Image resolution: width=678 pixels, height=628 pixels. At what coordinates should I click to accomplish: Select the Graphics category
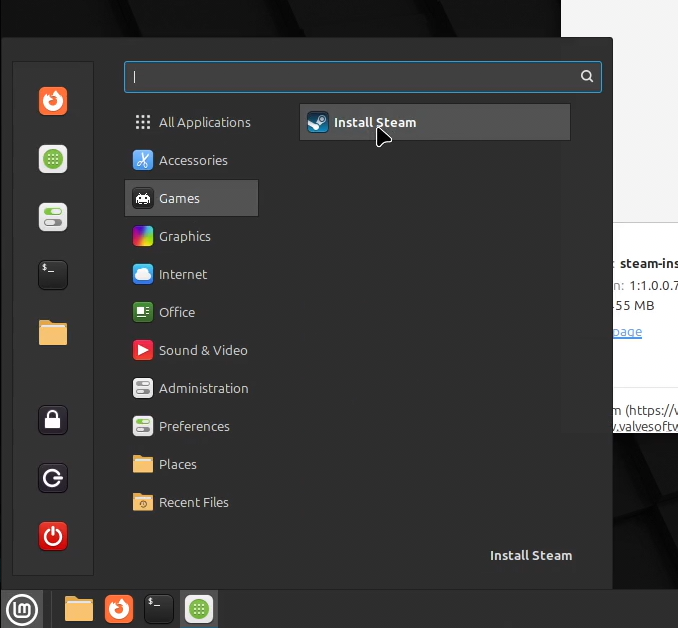(x=192, y=237)
